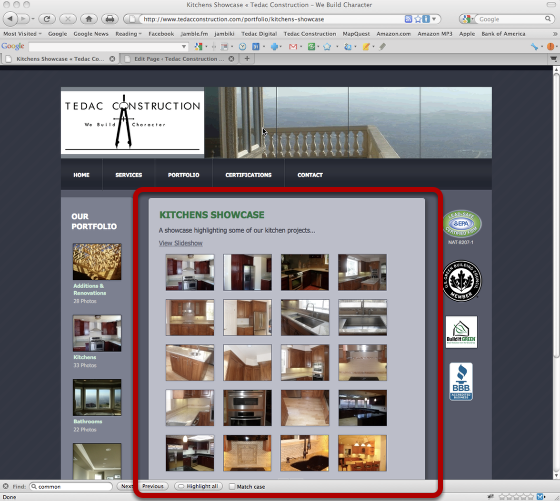Click the Find text input field

point(71,486)
